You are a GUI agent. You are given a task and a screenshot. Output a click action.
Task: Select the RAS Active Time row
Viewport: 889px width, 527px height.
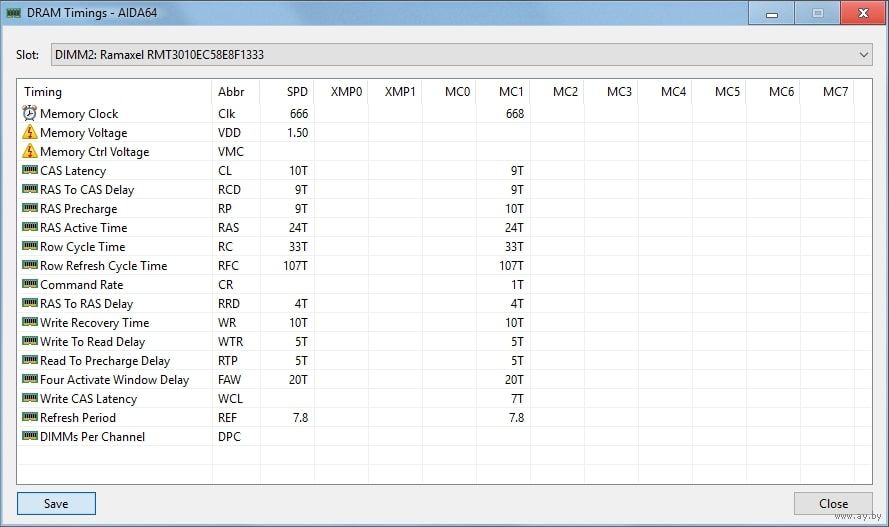click(84, 228)
